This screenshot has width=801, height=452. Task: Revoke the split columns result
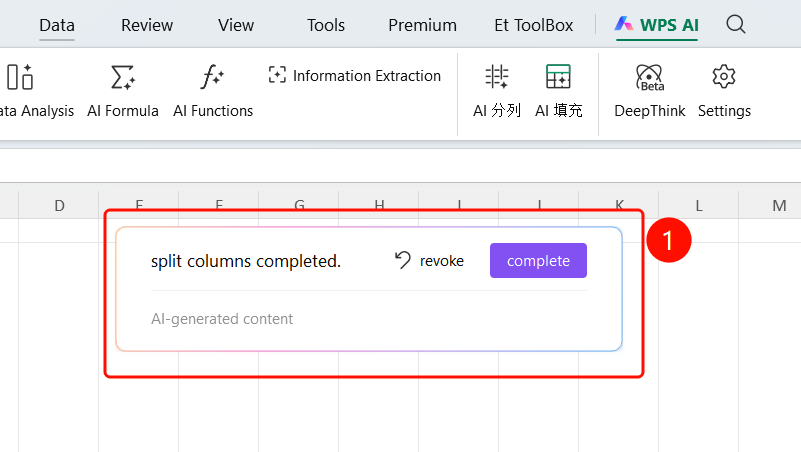pos(429,260)
